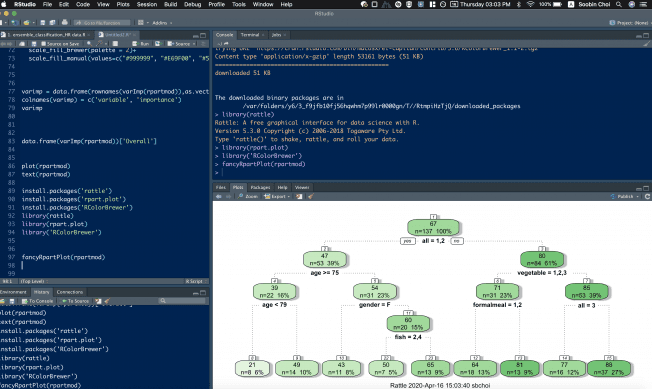
Task: Close the Untitled2.R tab
Action: point(135,35)
